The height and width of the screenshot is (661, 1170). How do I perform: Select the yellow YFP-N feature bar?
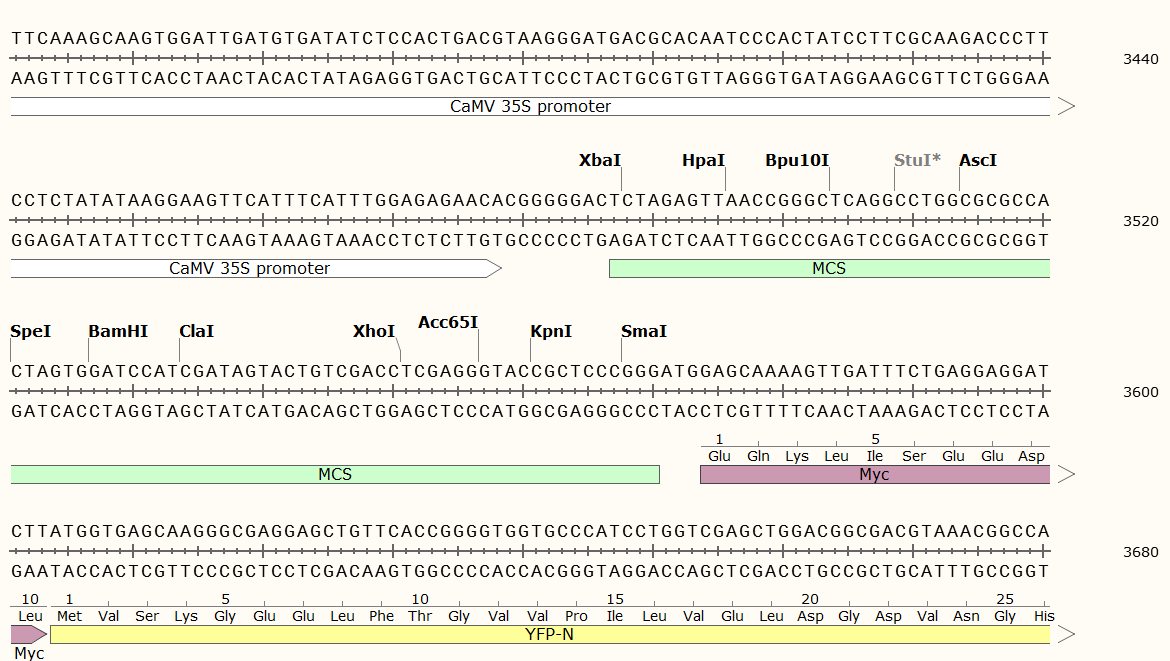(550, 634)
